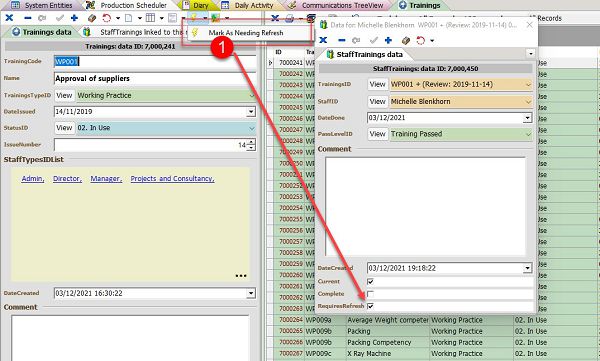Screen dimensions: 600x361
Task: Click into the TrainingCode input field
Action: point(155,62)
